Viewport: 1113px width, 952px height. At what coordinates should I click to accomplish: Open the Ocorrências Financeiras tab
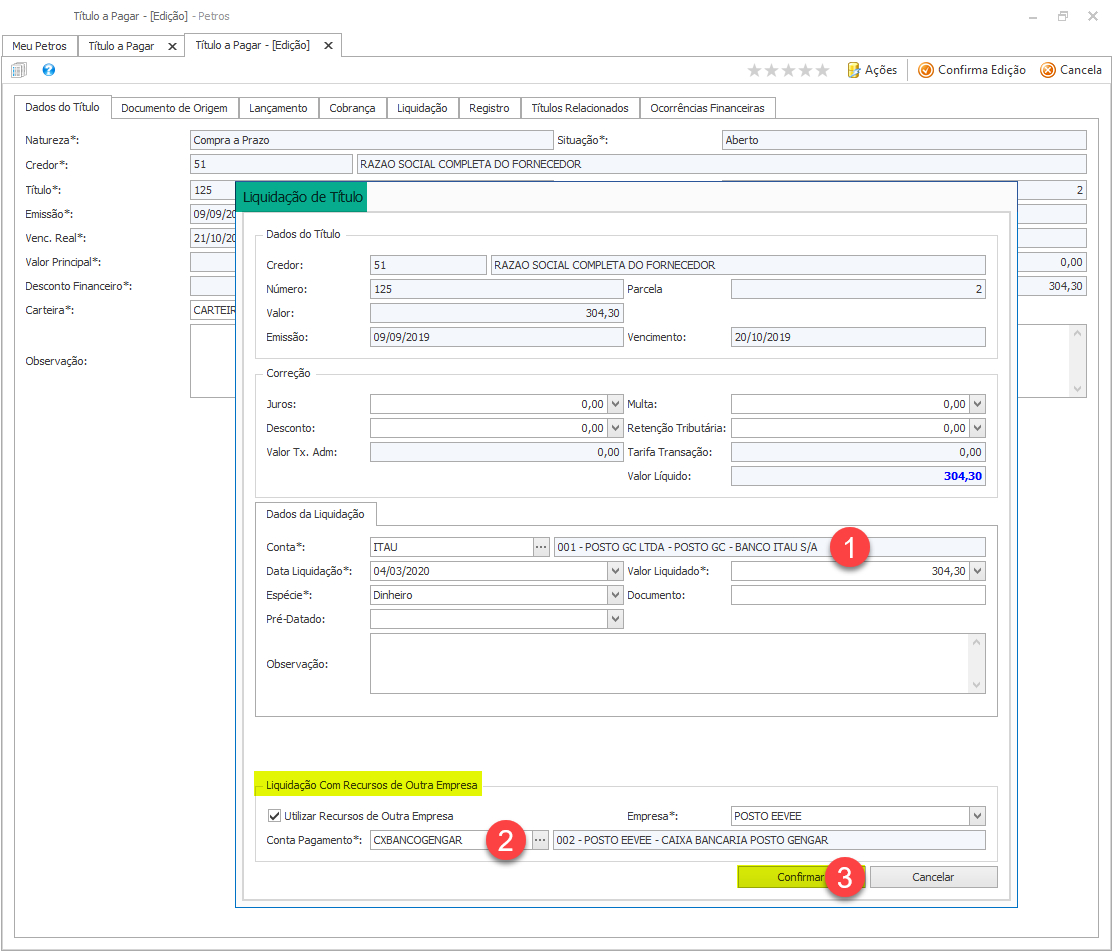tap(708, 108)
